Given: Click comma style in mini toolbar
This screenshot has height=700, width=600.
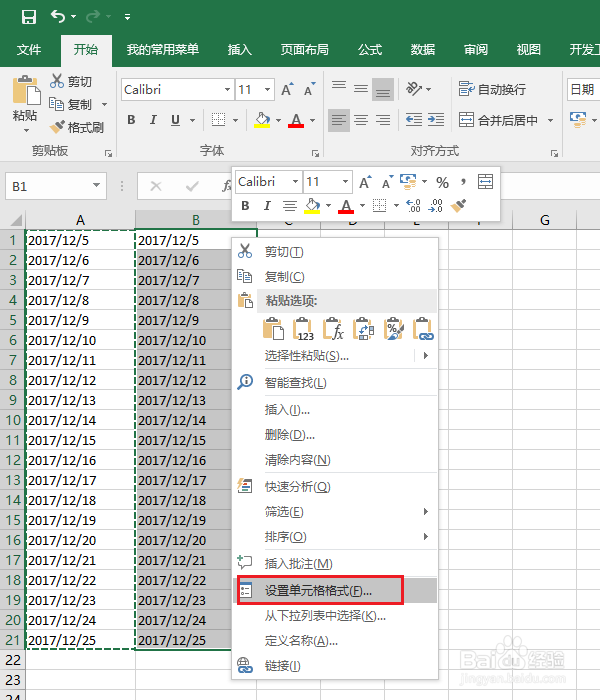Looking at the screenshot, I should pos(463,182).
